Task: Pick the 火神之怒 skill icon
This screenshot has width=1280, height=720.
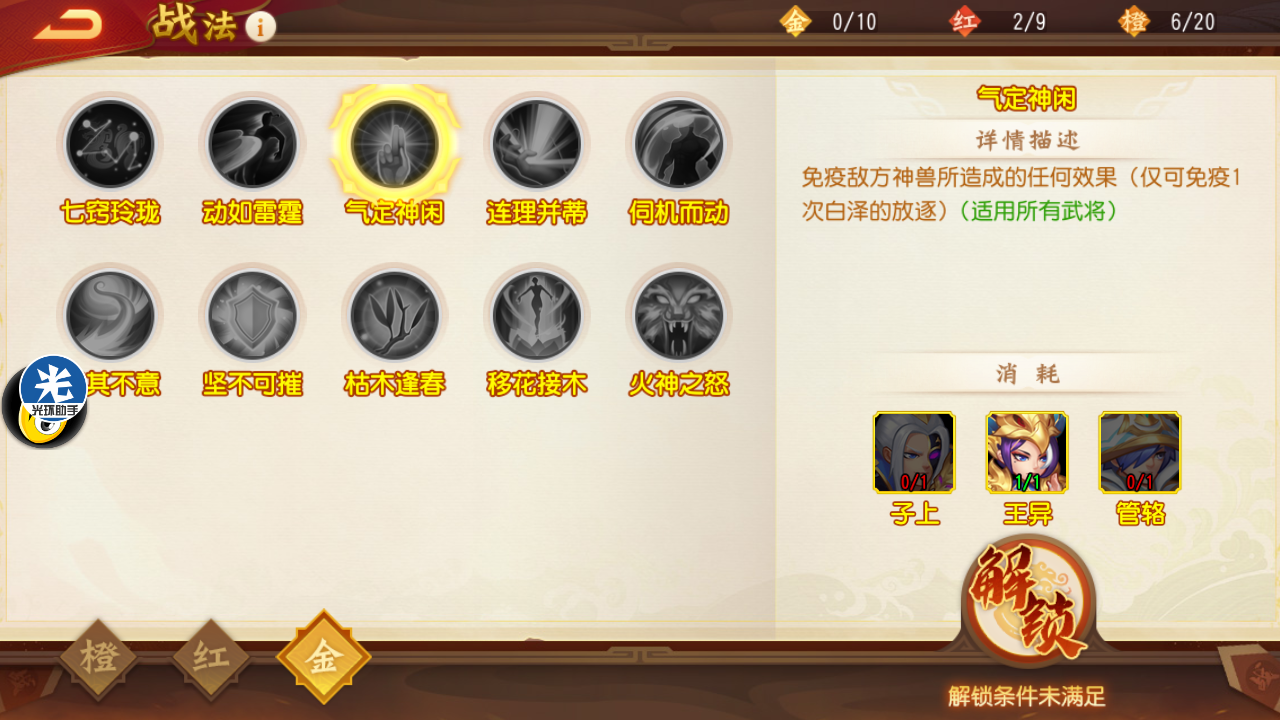Action: click(678, 316)
